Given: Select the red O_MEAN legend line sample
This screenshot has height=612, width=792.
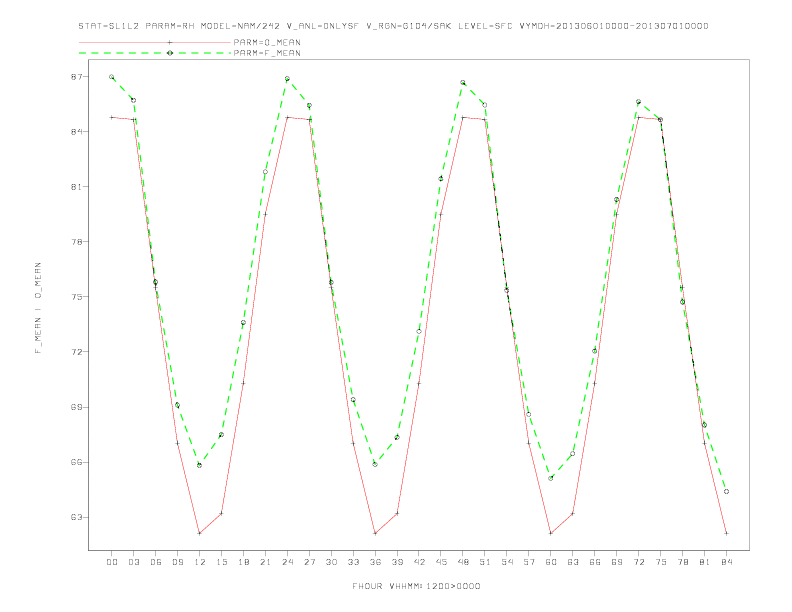Looking at the screenshot, I should point(155,42).
